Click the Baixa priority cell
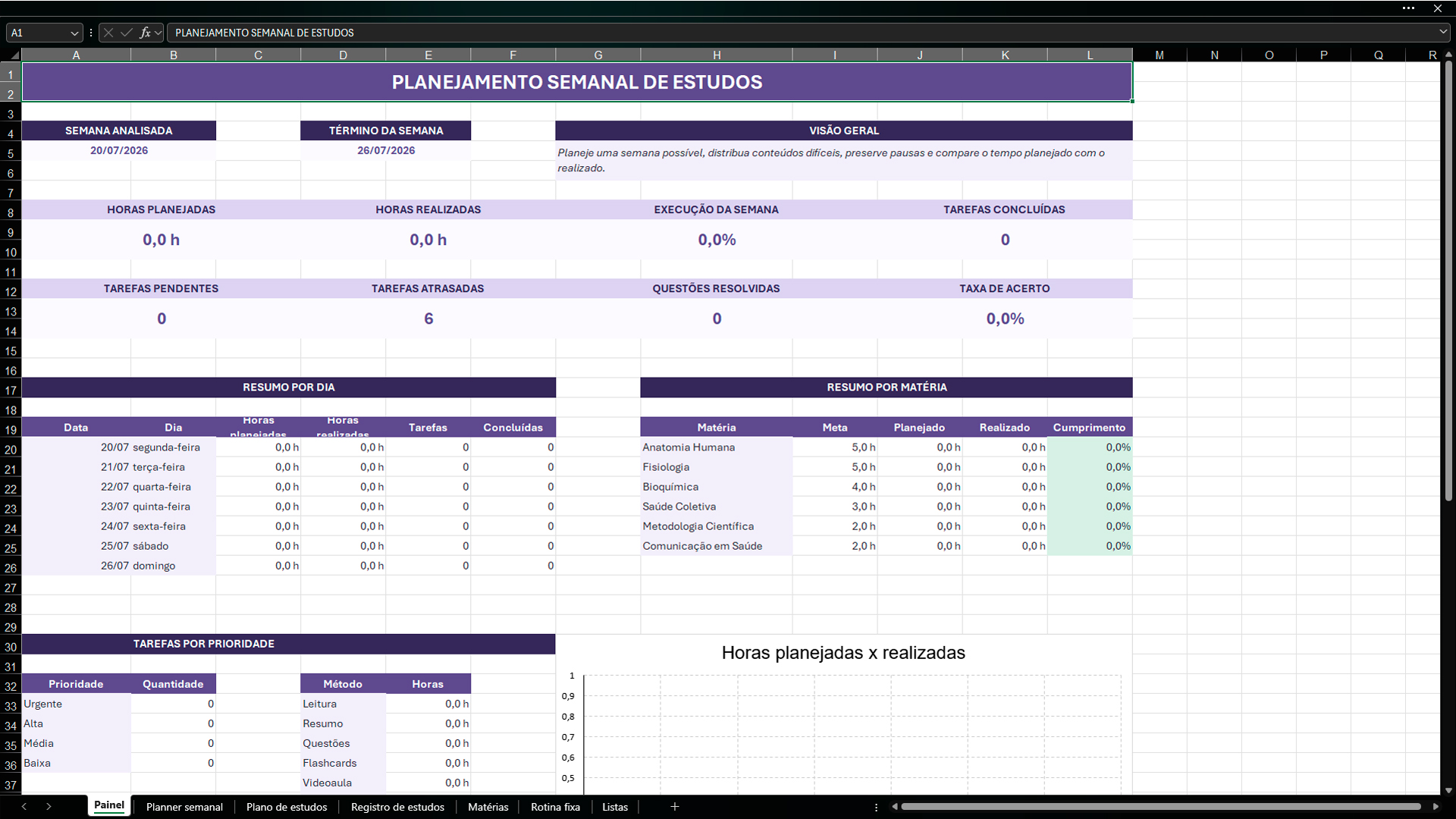The width and height of the screenshot is (1456, 819). [76, 763]
